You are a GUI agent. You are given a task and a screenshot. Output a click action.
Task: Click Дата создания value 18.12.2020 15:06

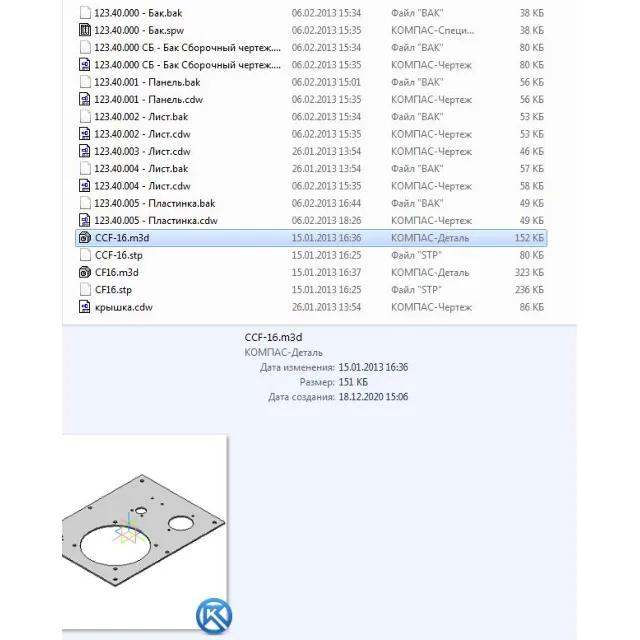coord(373,397)
